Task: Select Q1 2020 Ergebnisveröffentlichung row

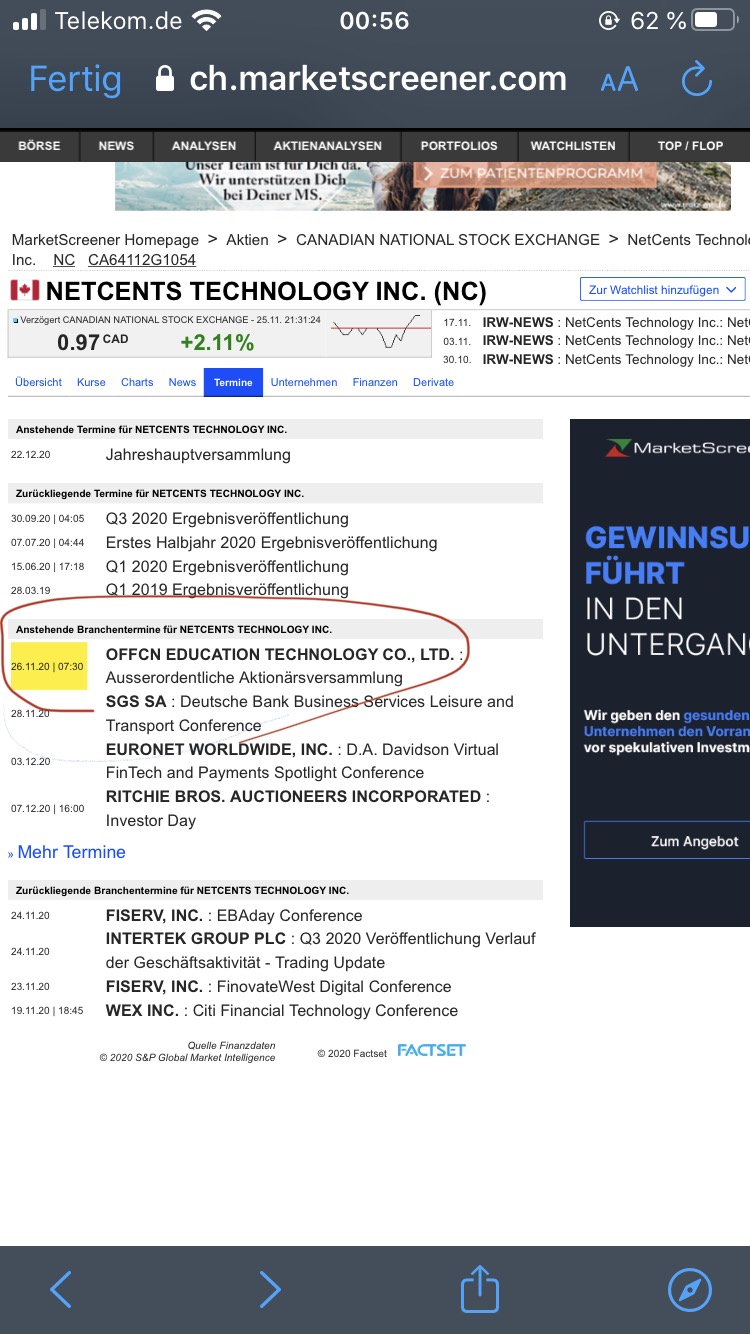Action: [x=227, y=566]
